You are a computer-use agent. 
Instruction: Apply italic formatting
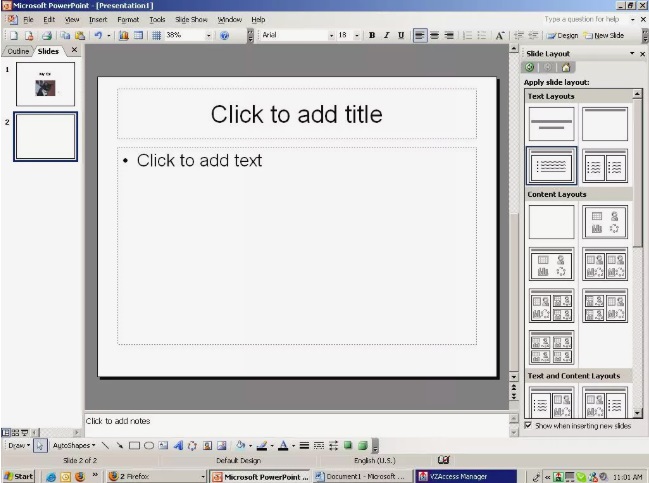pos(387,35)
